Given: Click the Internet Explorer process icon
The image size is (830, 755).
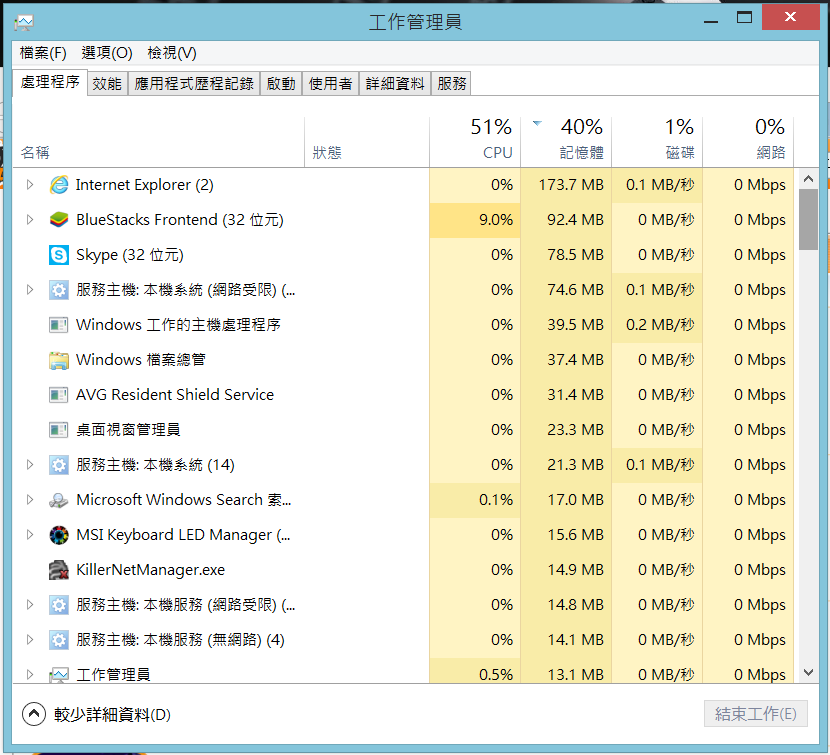Looking at the screenshot, I should click(59, 185).
